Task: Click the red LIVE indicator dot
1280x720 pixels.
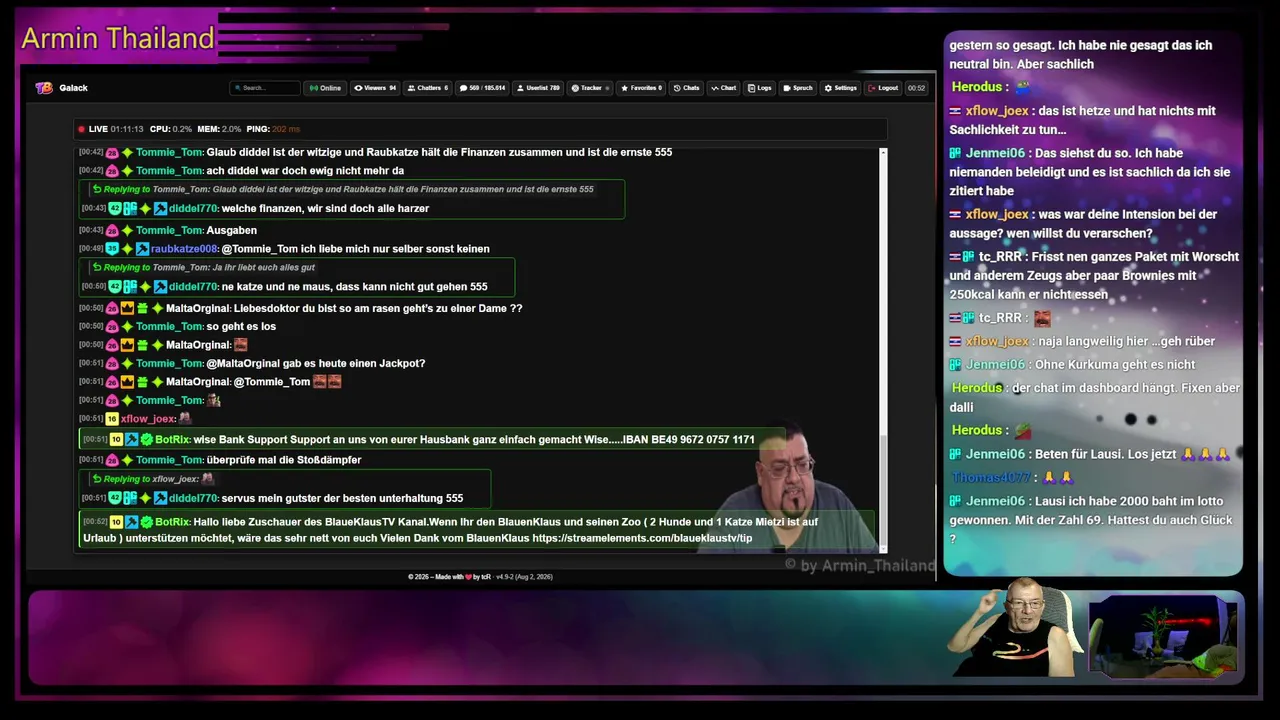Action: 81,129
